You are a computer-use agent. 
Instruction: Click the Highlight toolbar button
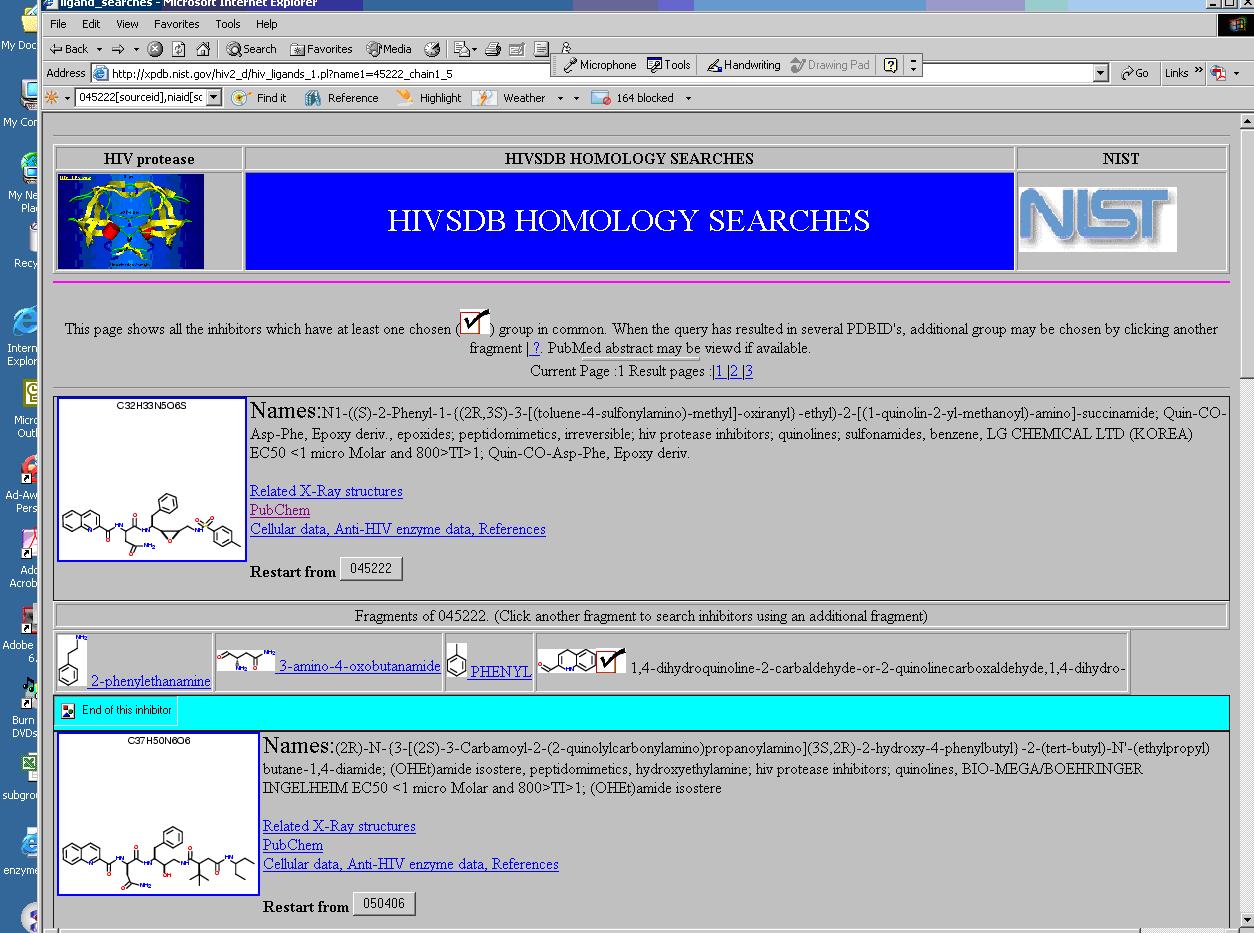pyautogui.click(x=429, y=98)
